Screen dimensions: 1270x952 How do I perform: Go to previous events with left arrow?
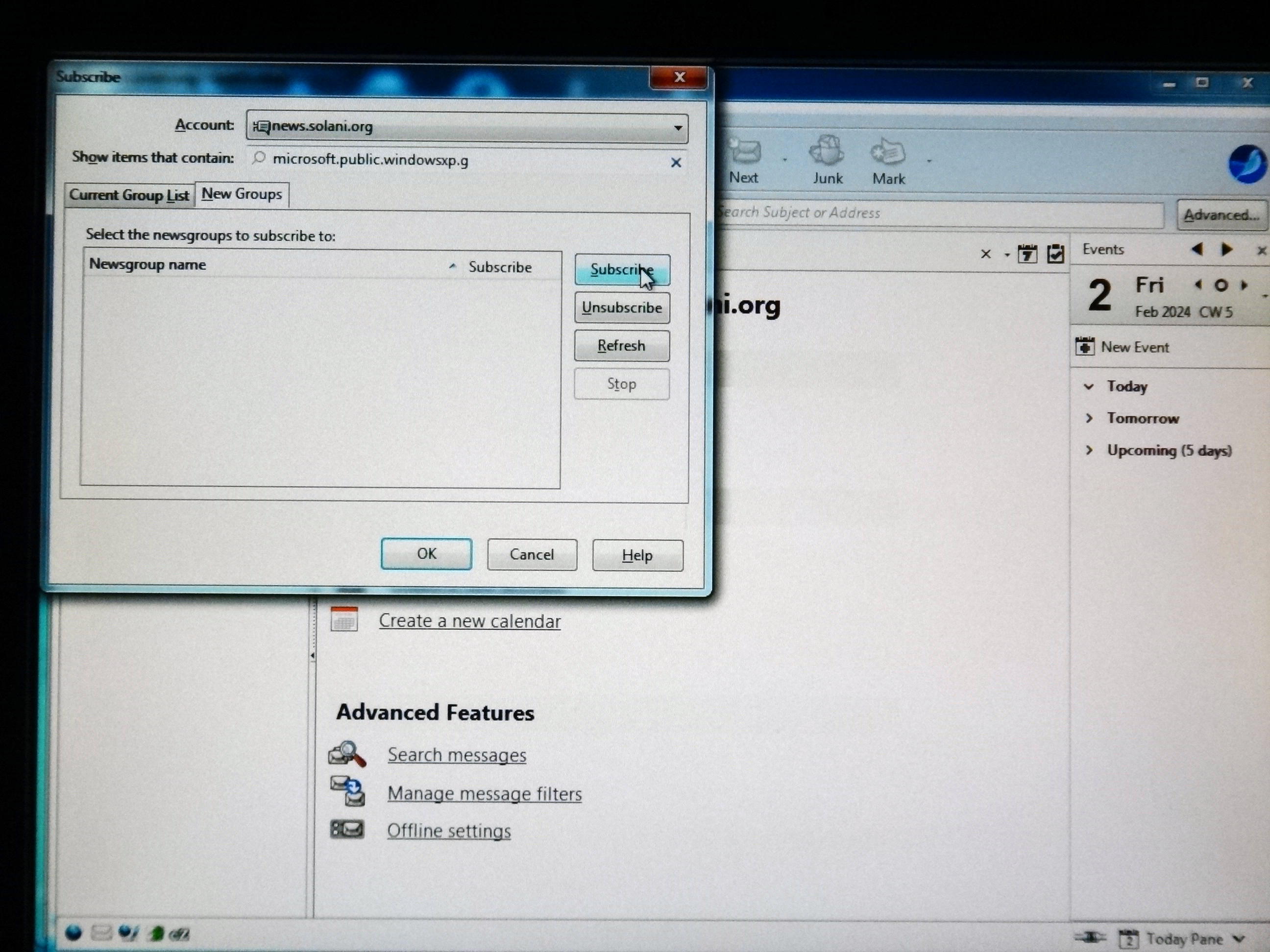1197,249
